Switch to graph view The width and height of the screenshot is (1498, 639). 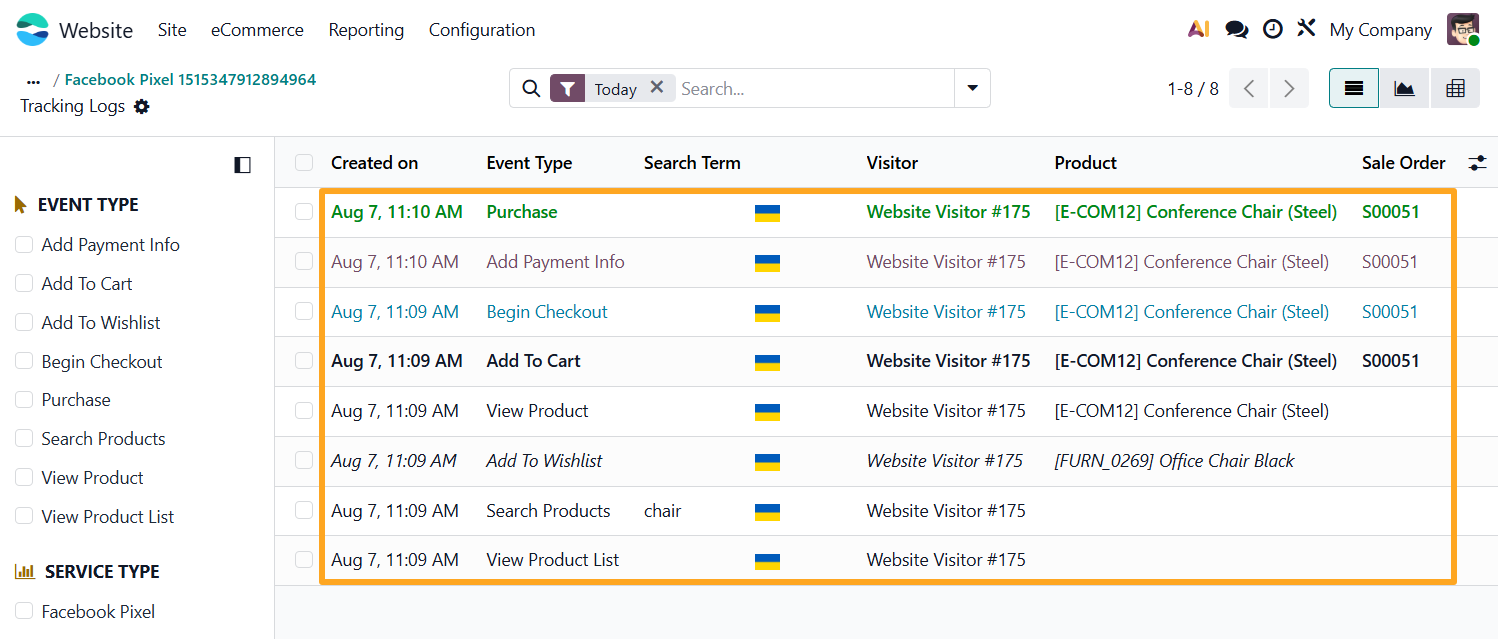click(1405, 88)
